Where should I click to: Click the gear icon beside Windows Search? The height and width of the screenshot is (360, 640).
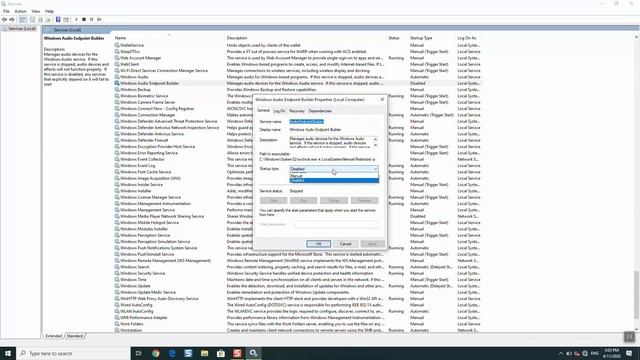pos(117,267)
